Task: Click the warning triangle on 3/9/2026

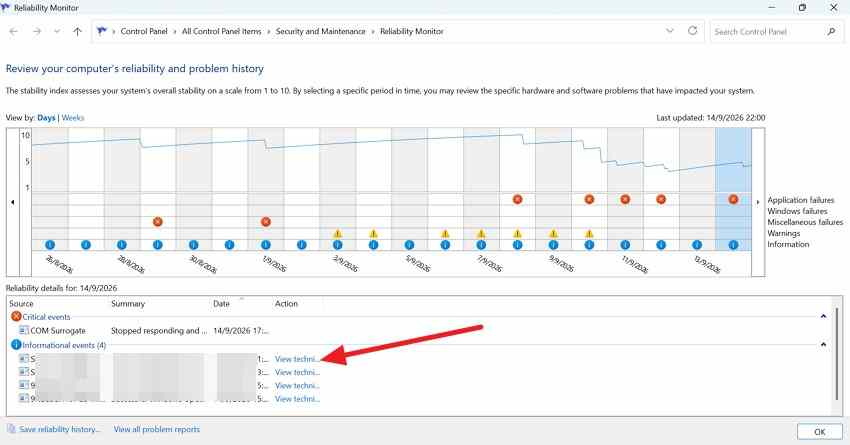Action: [338, 234]
